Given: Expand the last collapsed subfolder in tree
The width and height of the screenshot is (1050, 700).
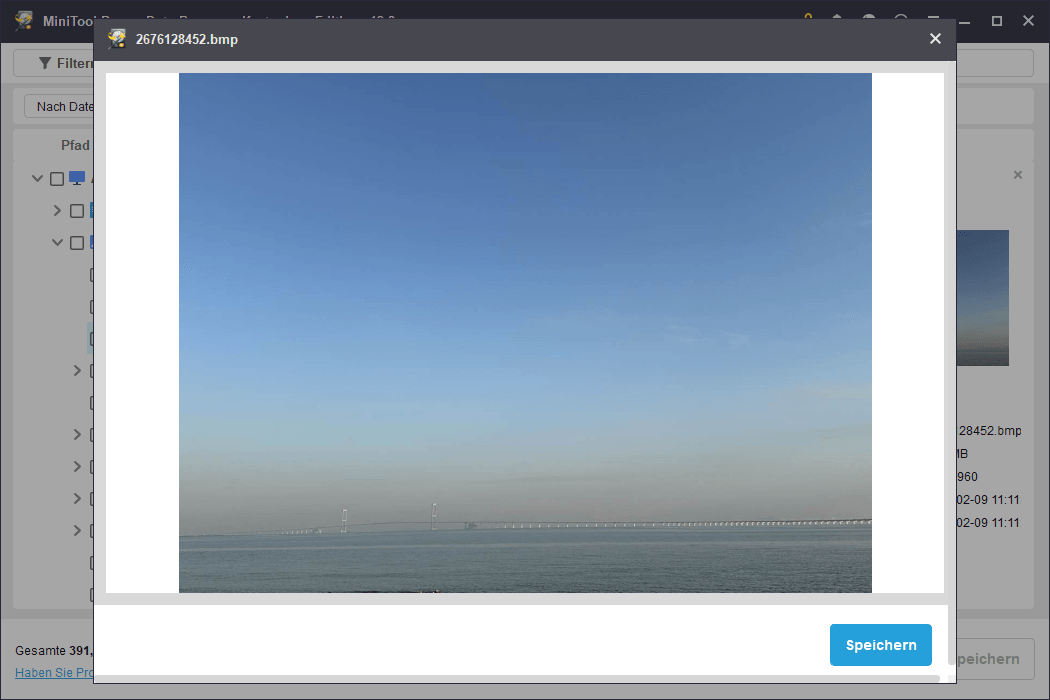Looking at the screenshot, I should (x=78, y=531).
